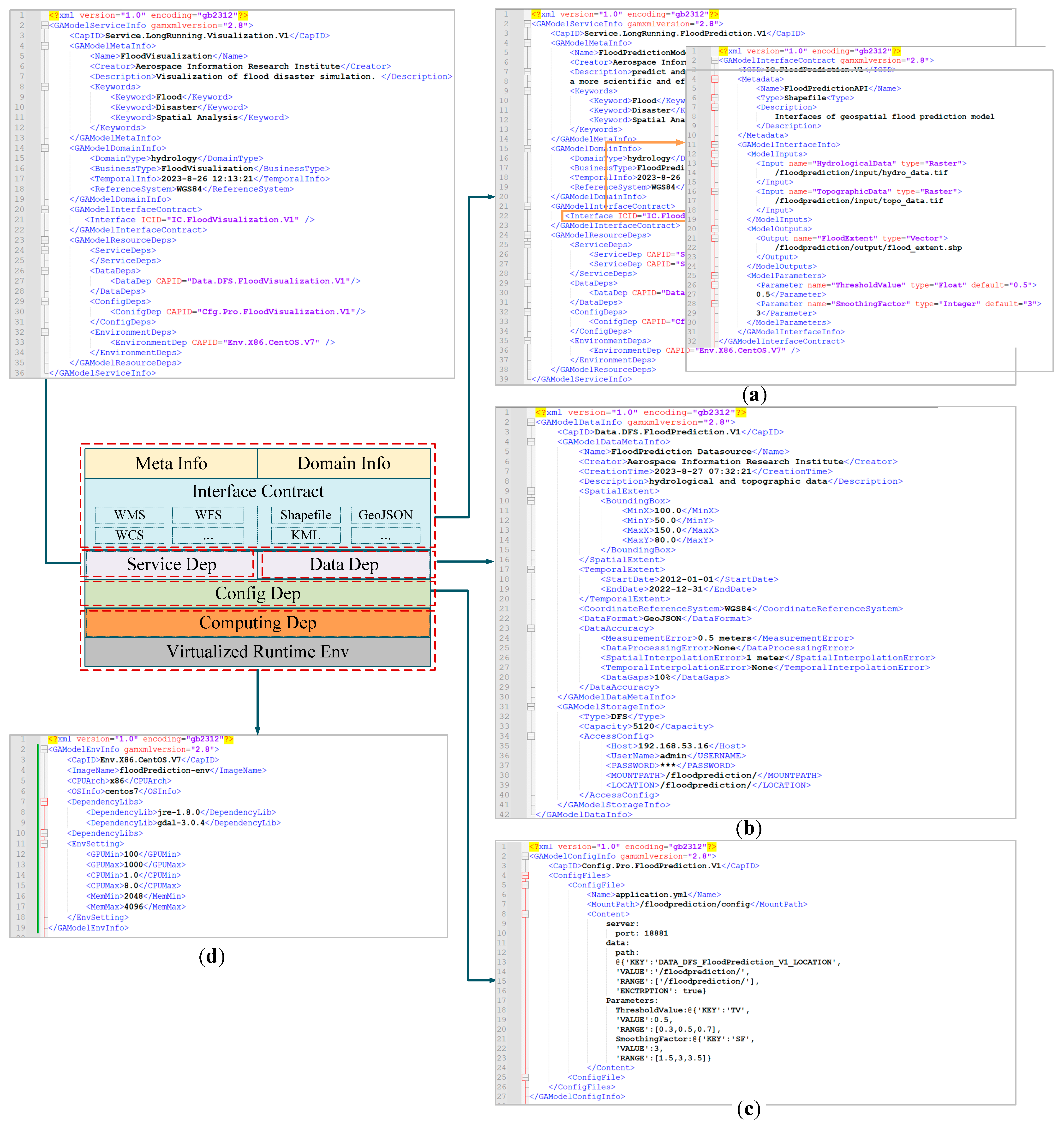Select the WMS interface box
Image resolution: width=1064 pixels, height=1124 pixels.
(130, 515)
